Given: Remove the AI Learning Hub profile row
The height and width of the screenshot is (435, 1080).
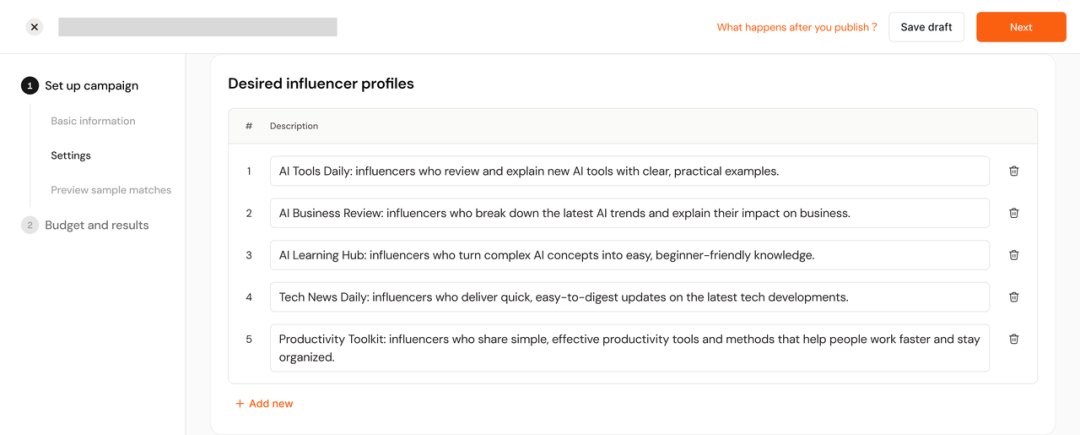Looking at the screenshot, I should (1013, 255).
